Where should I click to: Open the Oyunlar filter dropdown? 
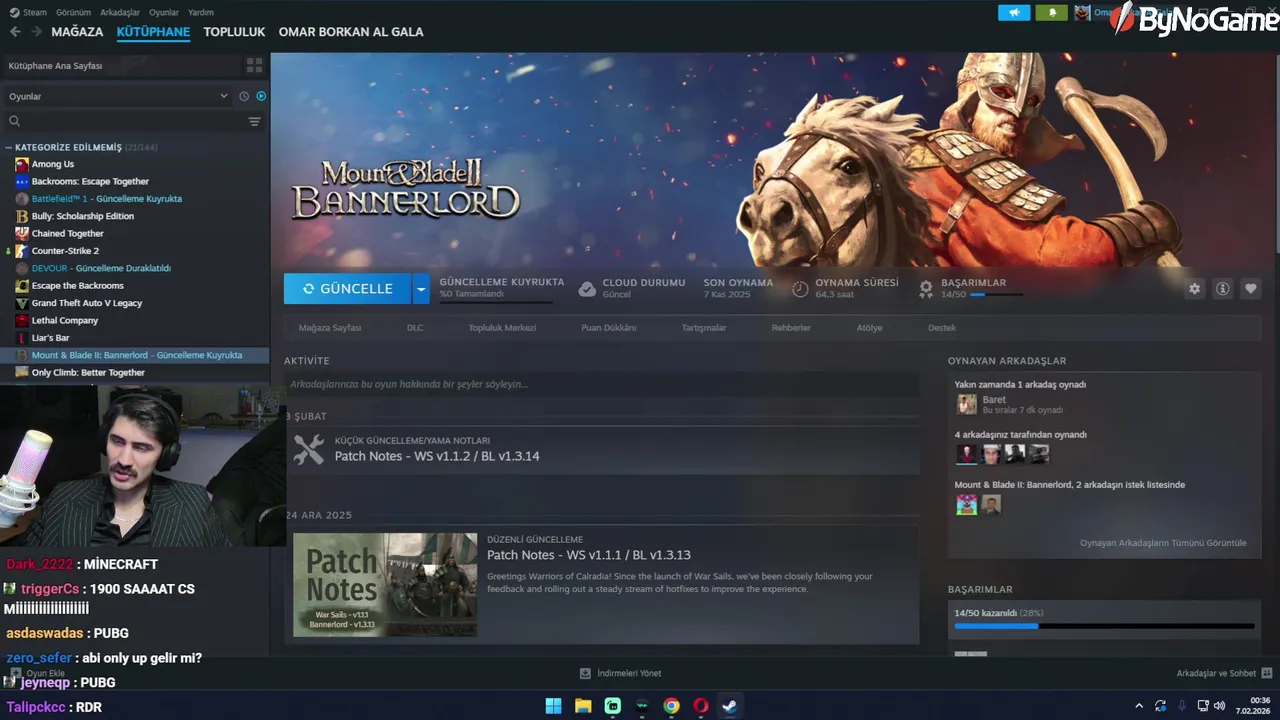point(118,96)
